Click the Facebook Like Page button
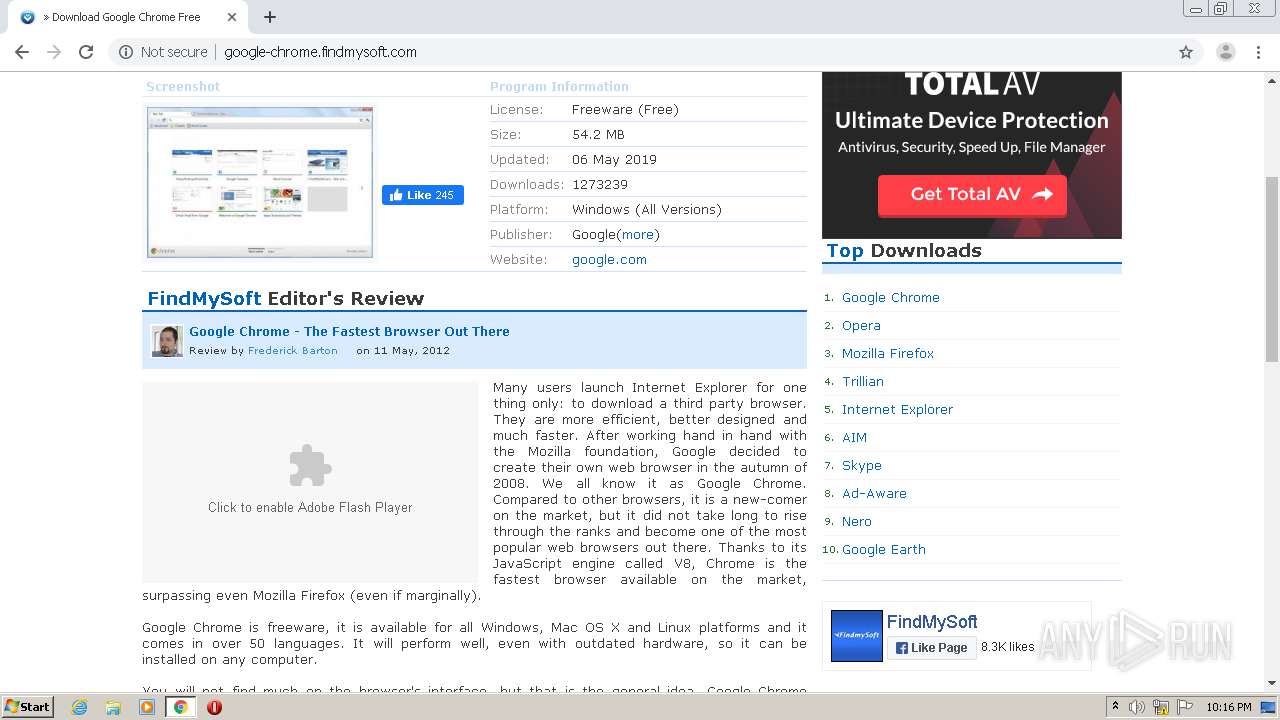 [x=931, y=647]
